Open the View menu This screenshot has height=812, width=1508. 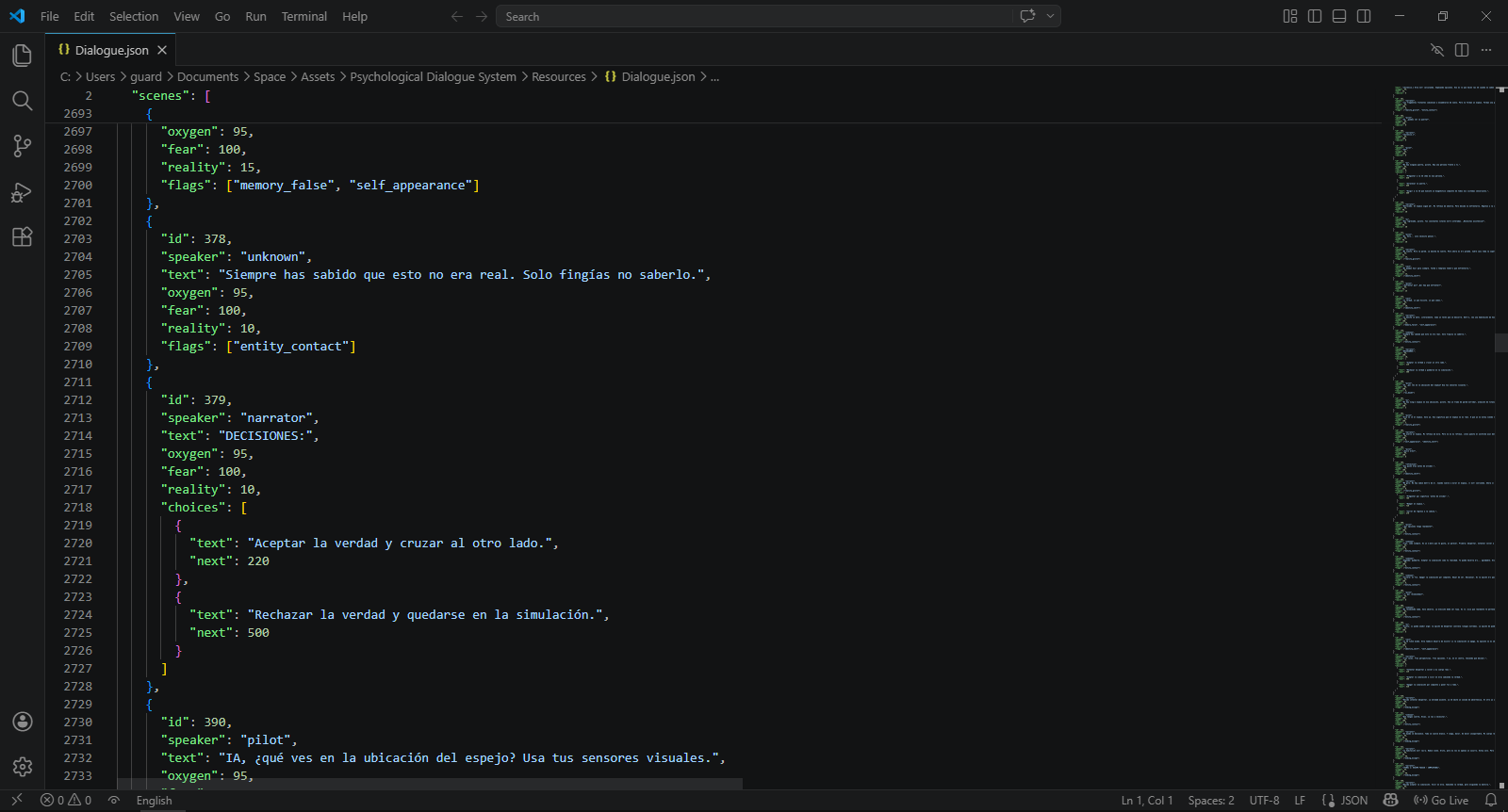(187, 16)
